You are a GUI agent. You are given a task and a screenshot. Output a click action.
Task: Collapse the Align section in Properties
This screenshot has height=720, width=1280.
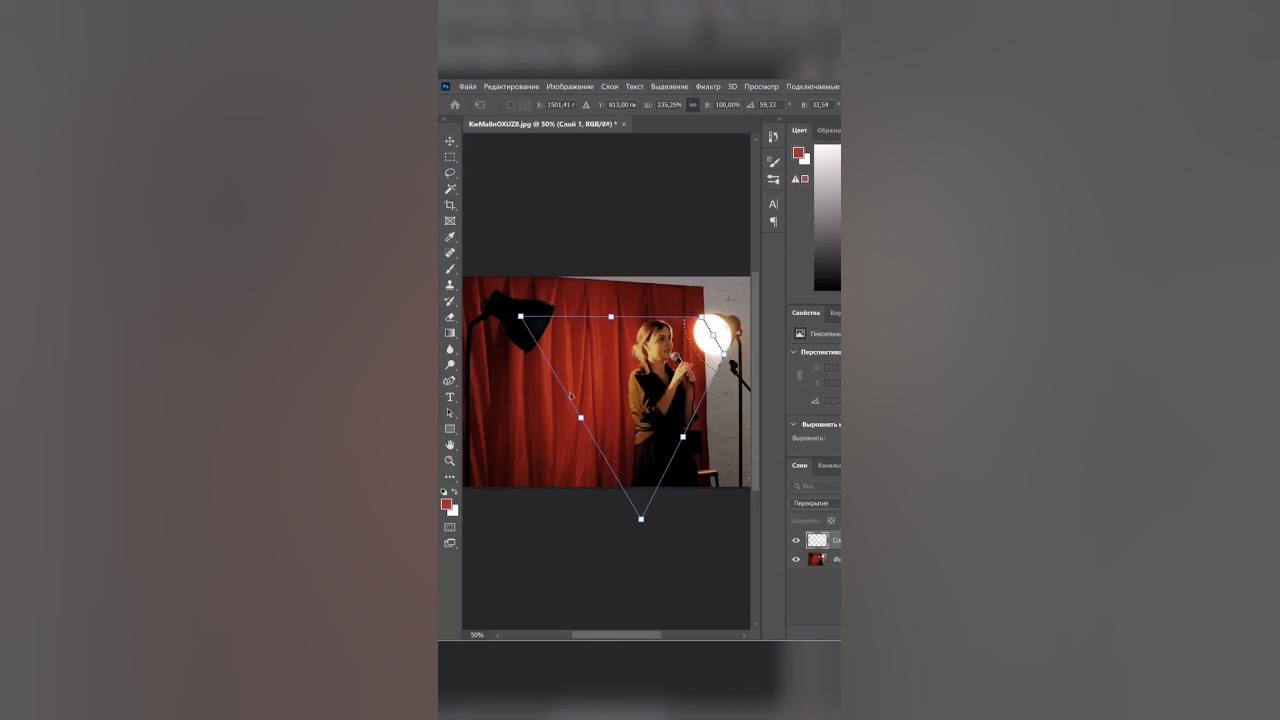tap(794, 424)
